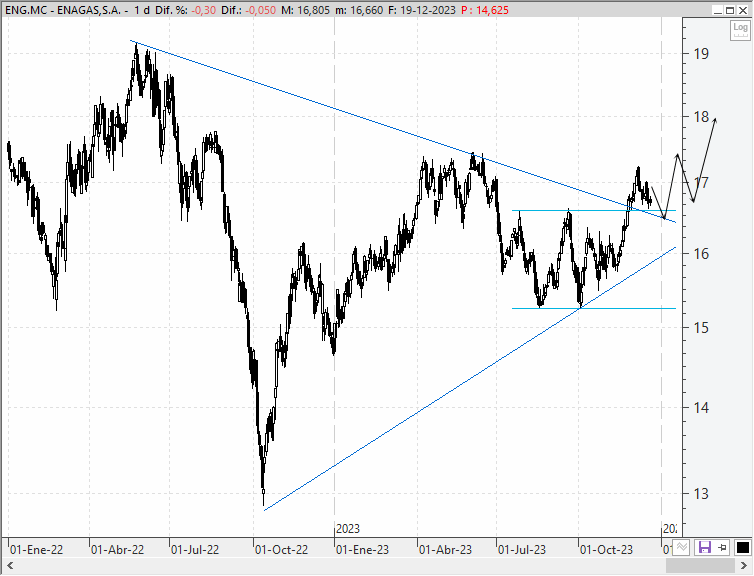Click the pin icon beside the diskette
Viewport: 754px width, 576px height.
click(722, 547)
